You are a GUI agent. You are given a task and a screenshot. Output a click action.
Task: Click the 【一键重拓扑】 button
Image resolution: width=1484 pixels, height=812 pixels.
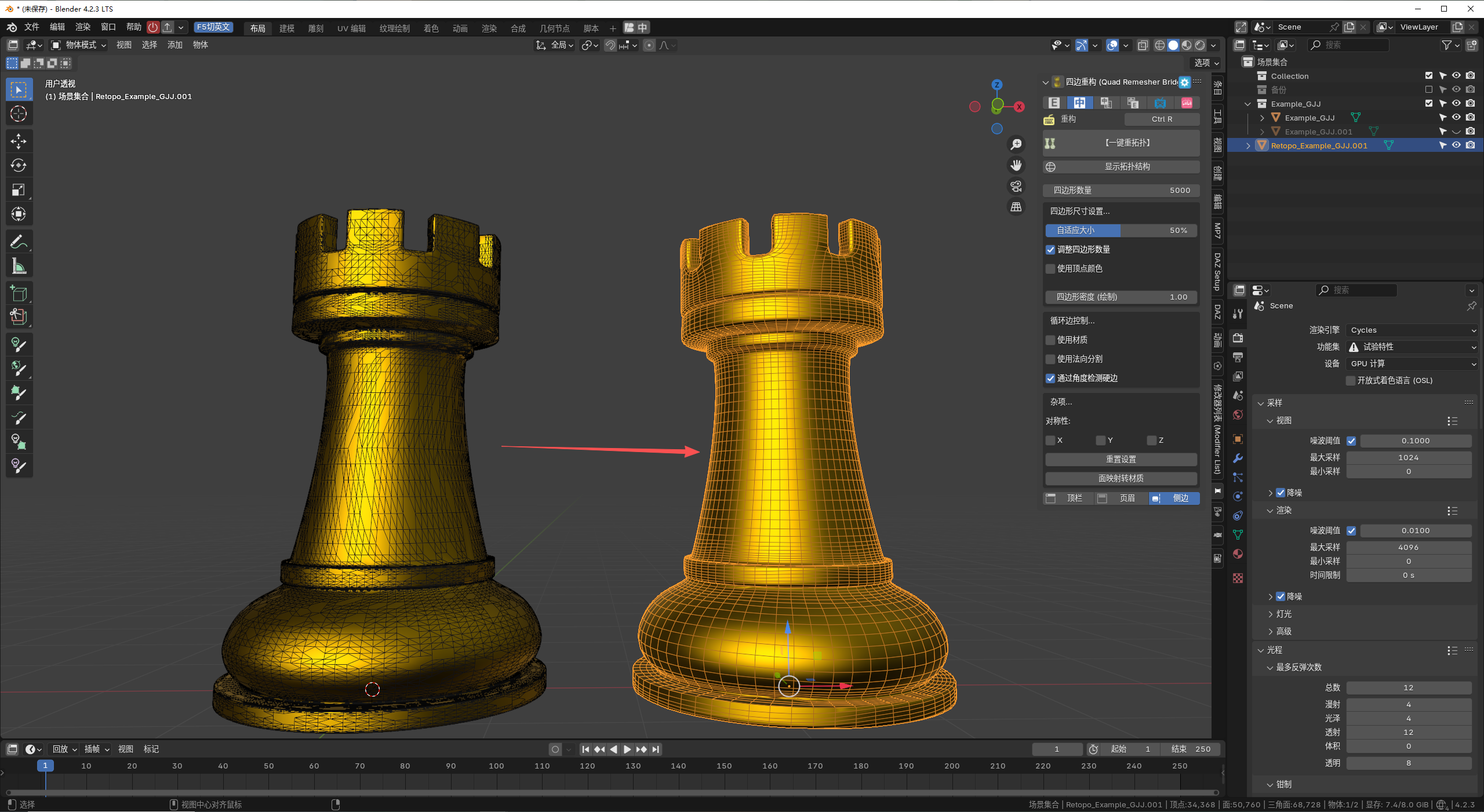[1121, 143]
